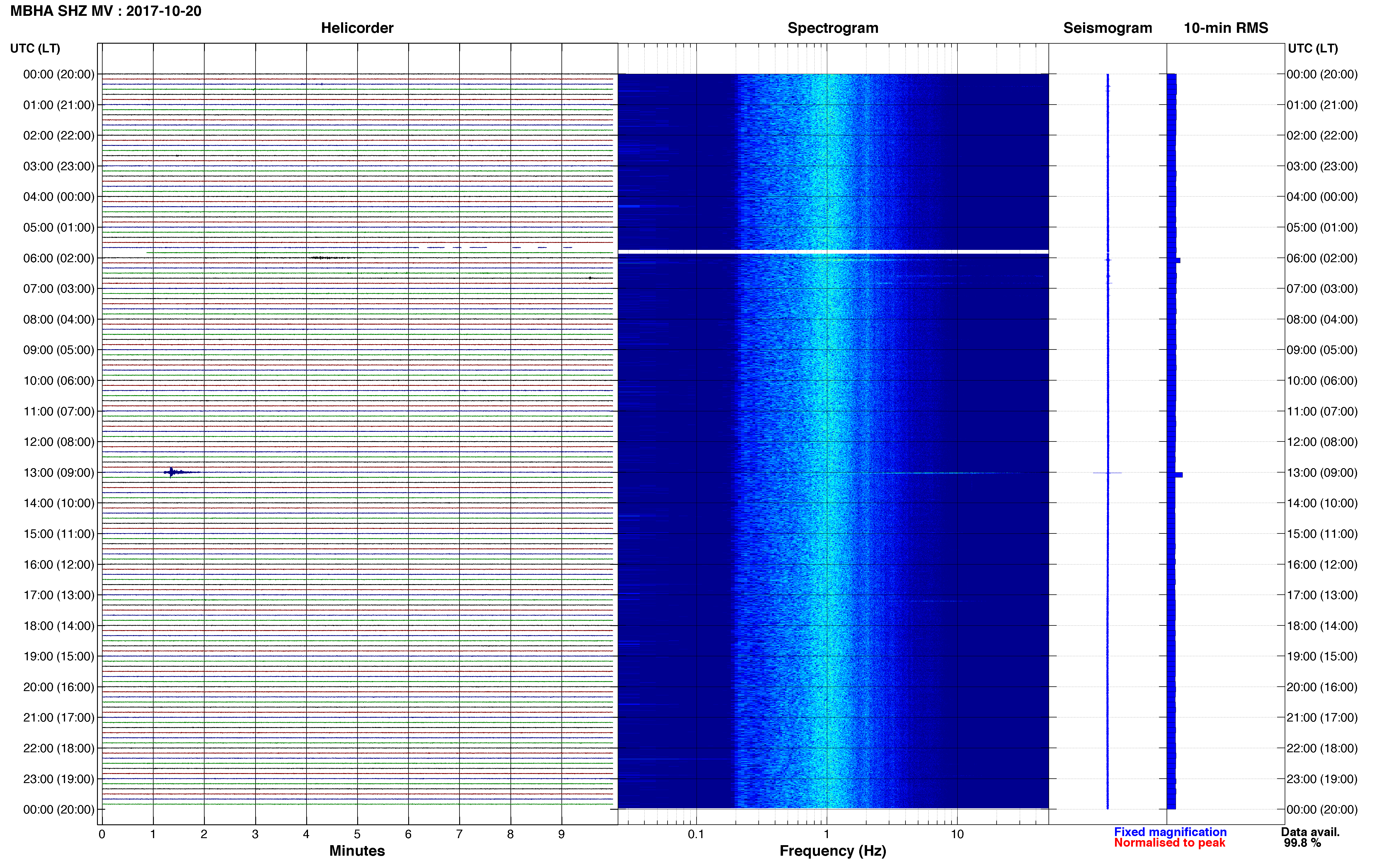Click right time label '18:00 (14:00)'
1389x868 pixels.
(1322, 626)
